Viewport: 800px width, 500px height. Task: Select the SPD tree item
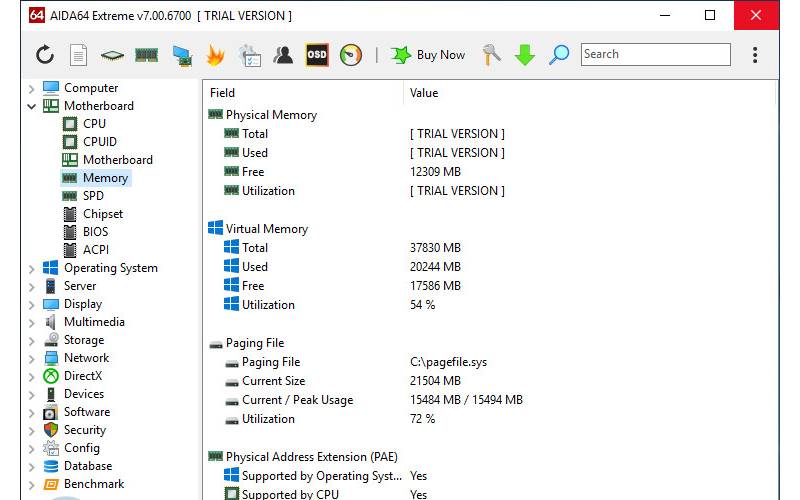93,196
